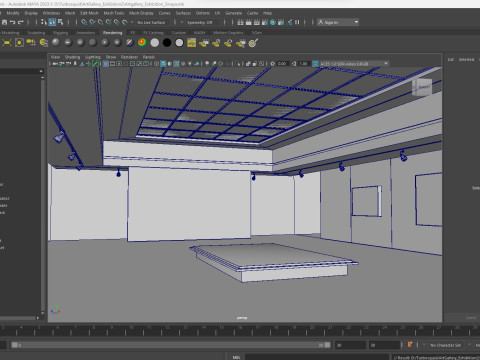Click the Save scene icon

pos(4,22)
